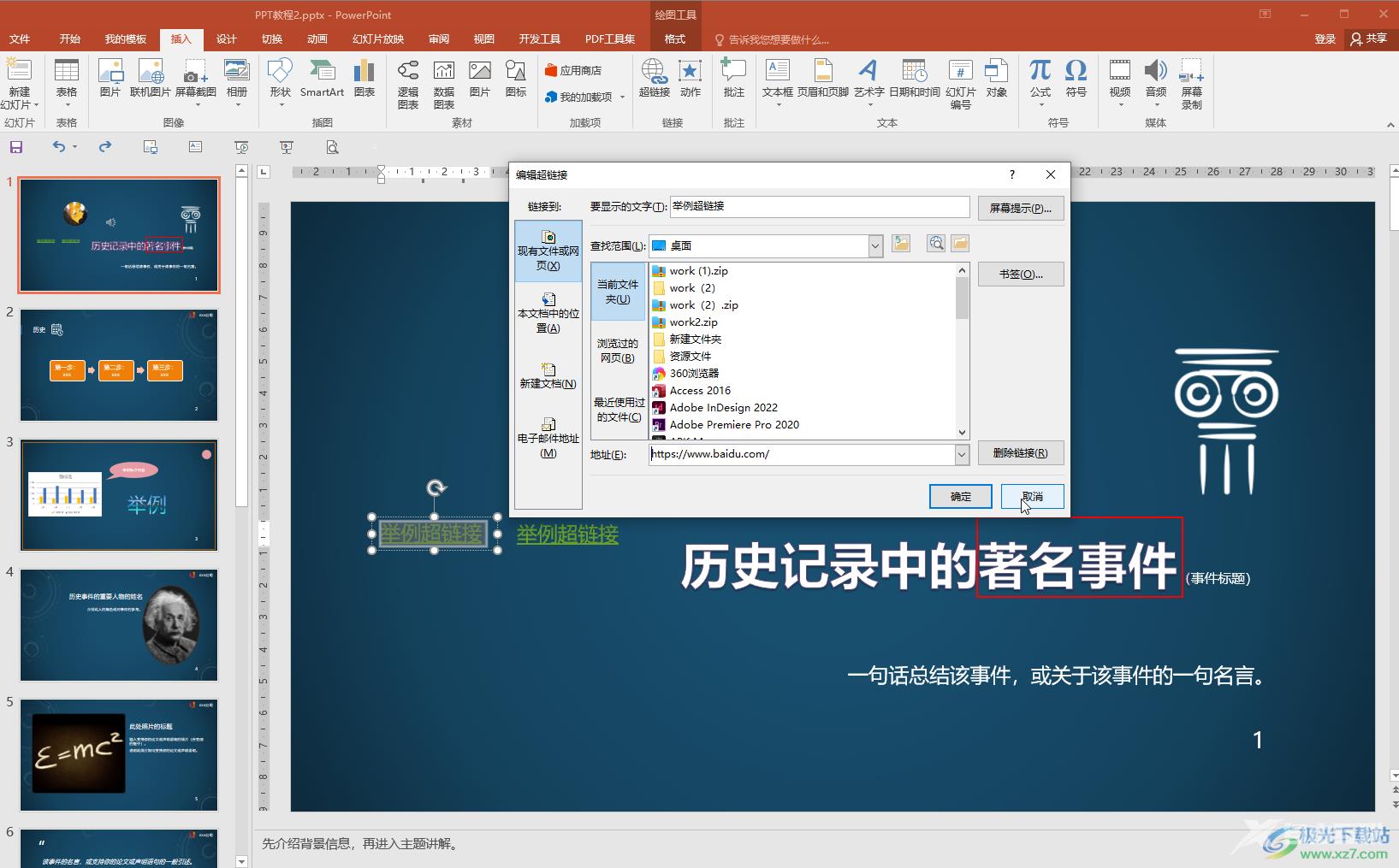The height and width of the screenshot is (868, 1399).
Task: Save the presentation from quick access toolbar
Action: pos(16,147)
